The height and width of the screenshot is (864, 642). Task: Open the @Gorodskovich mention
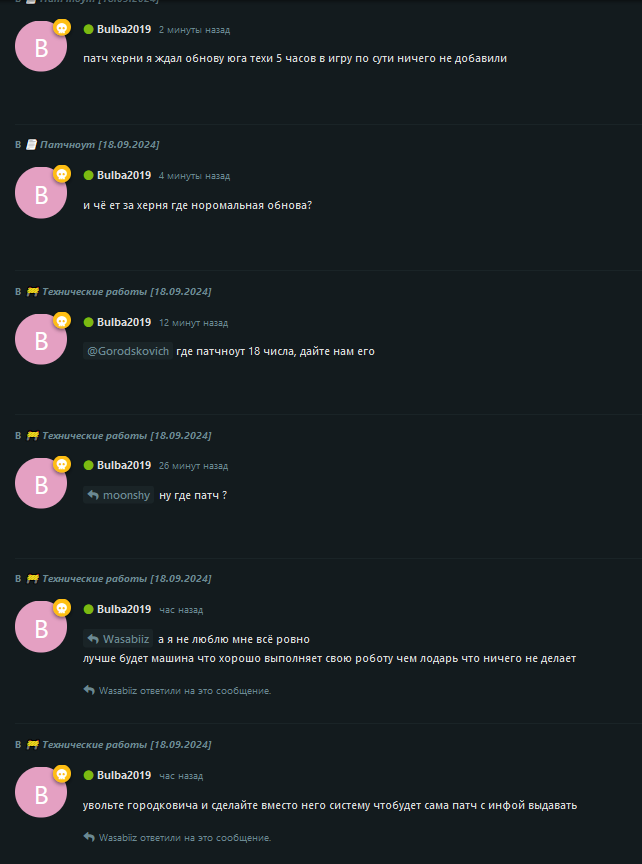128,351
